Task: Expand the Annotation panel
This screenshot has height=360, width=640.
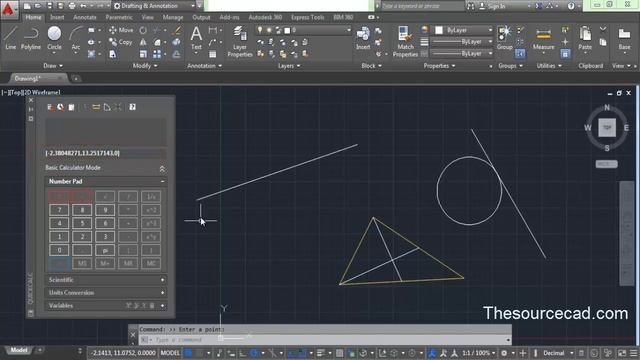Action: [x=204, y=66]
